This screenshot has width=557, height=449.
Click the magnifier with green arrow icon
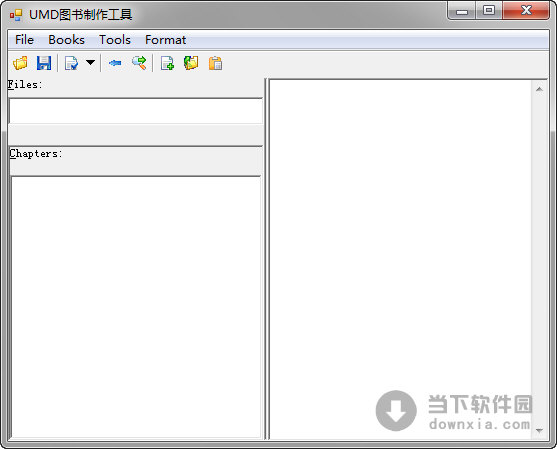point(139,63)
